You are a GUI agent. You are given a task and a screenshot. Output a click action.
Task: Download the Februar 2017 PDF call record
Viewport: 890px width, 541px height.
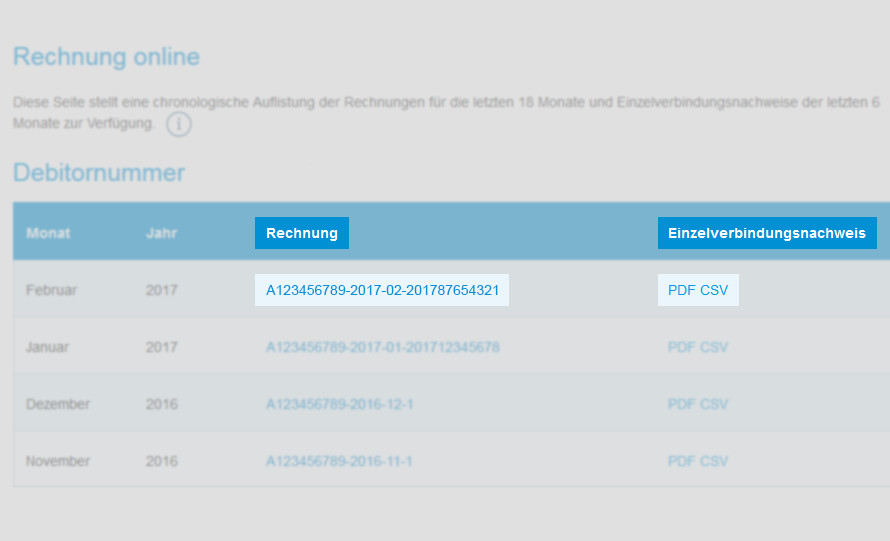(x=681, y=290)
